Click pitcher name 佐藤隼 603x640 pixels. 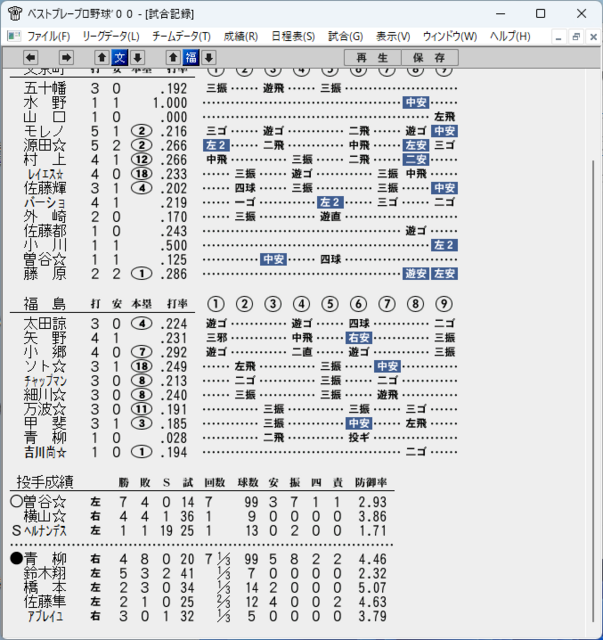tap(45, 602)
